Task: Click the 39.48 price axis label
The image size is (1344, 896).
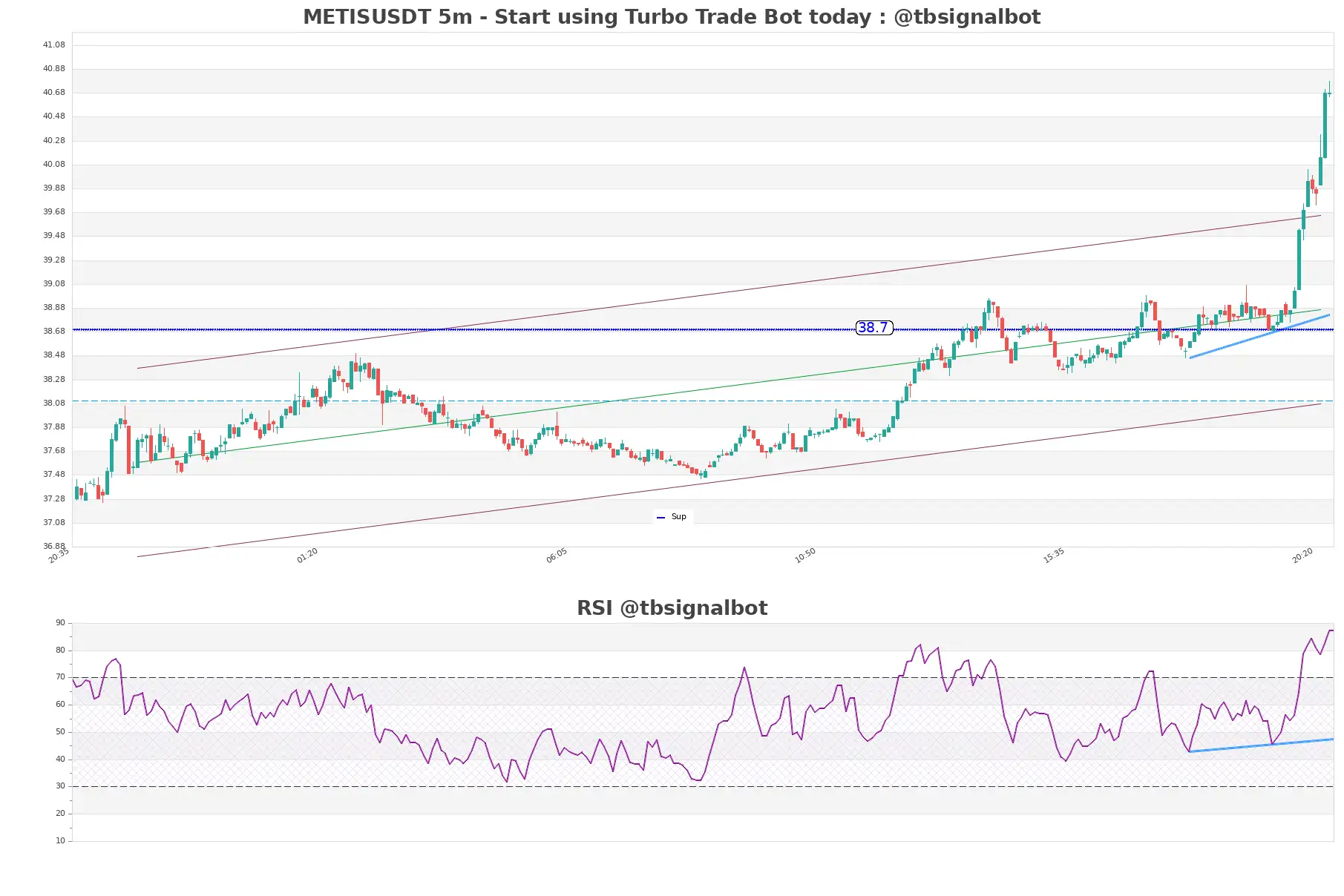Action: tap(53, 236)
